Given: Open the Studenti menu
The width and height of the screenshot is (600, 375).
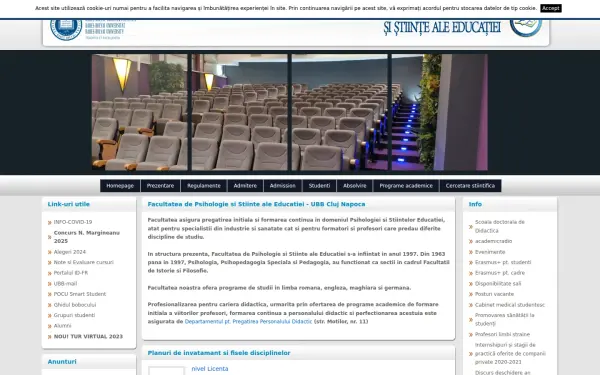Looking at the screenshot, I should (x=320, y=186).
